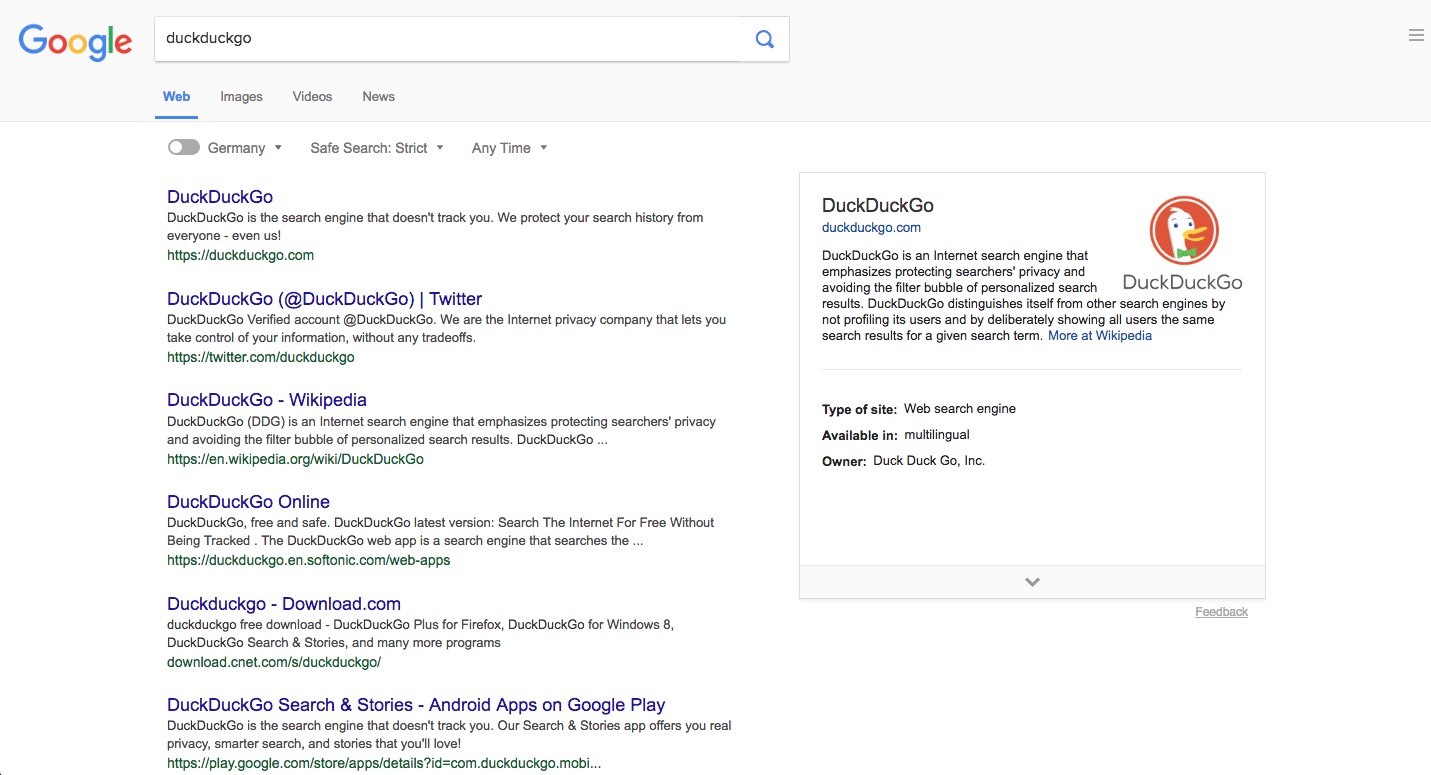The width and height of the screenshot is (1431, 775).
Task: Switch to the Videos tab
Action: point(312,97)
